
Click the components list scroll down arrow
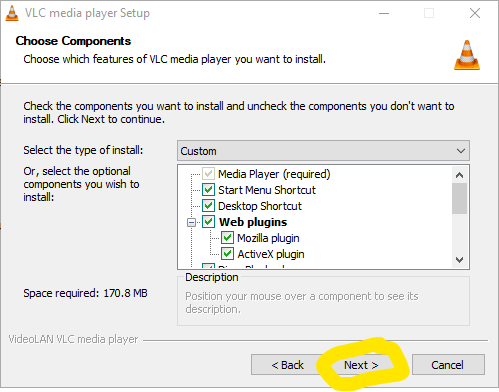coord(459,260)
